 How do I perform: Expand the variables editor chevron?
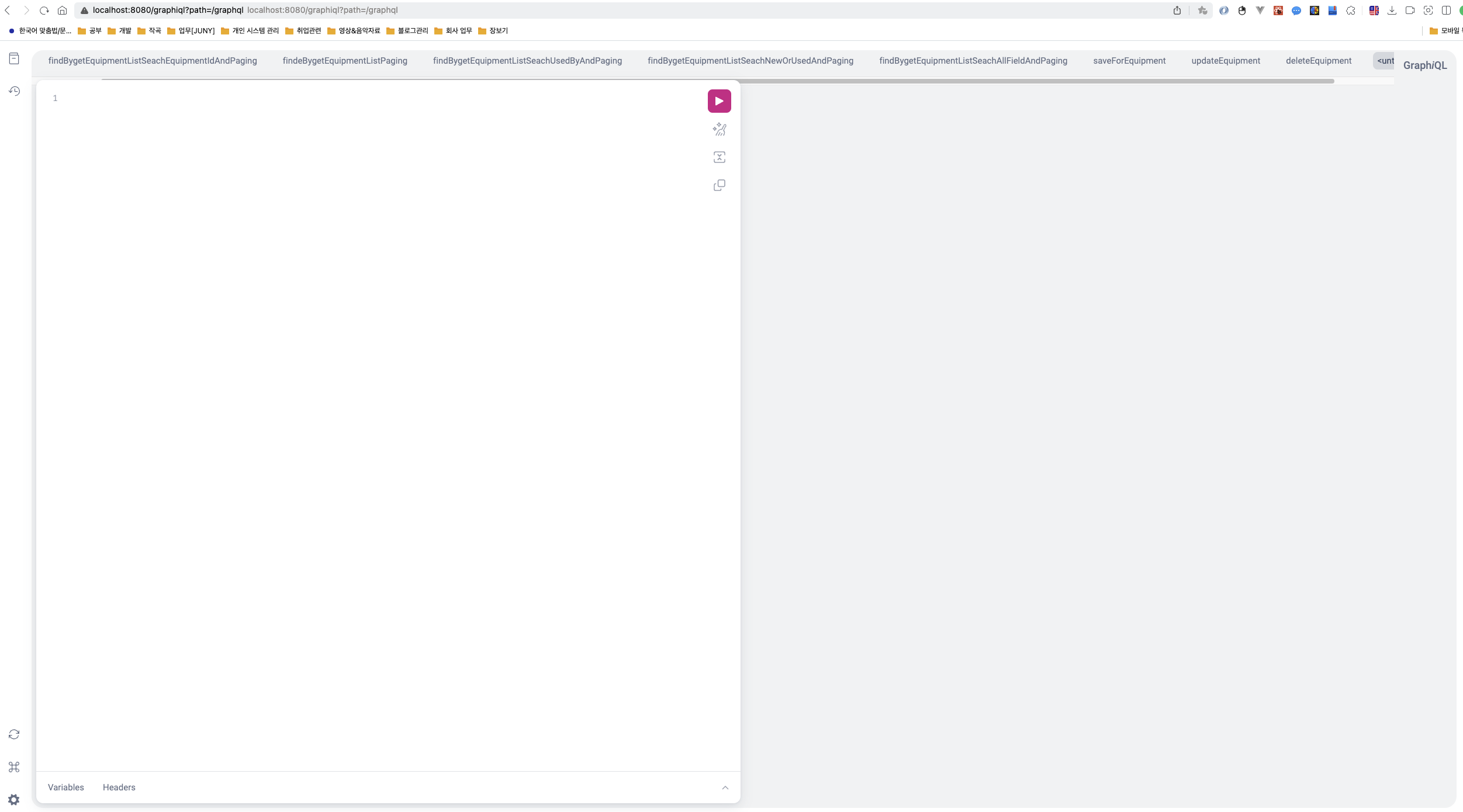[725, 787]
